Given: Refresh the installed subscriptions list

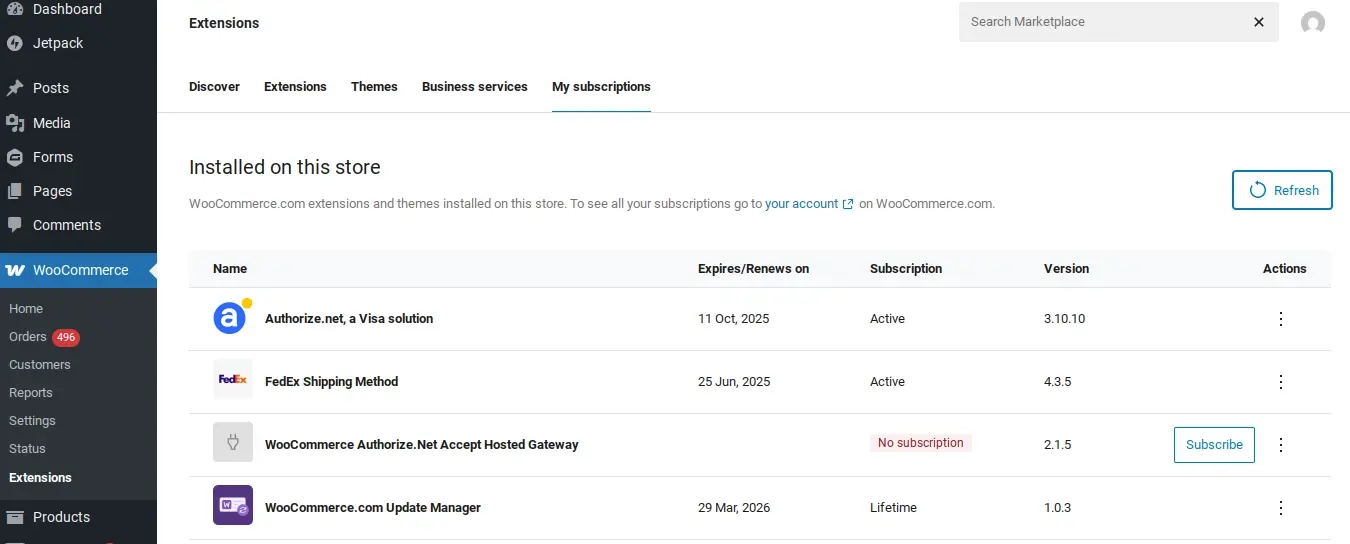Looking at the screenshot, I should pyautogui.click(x=1282, y=190).
